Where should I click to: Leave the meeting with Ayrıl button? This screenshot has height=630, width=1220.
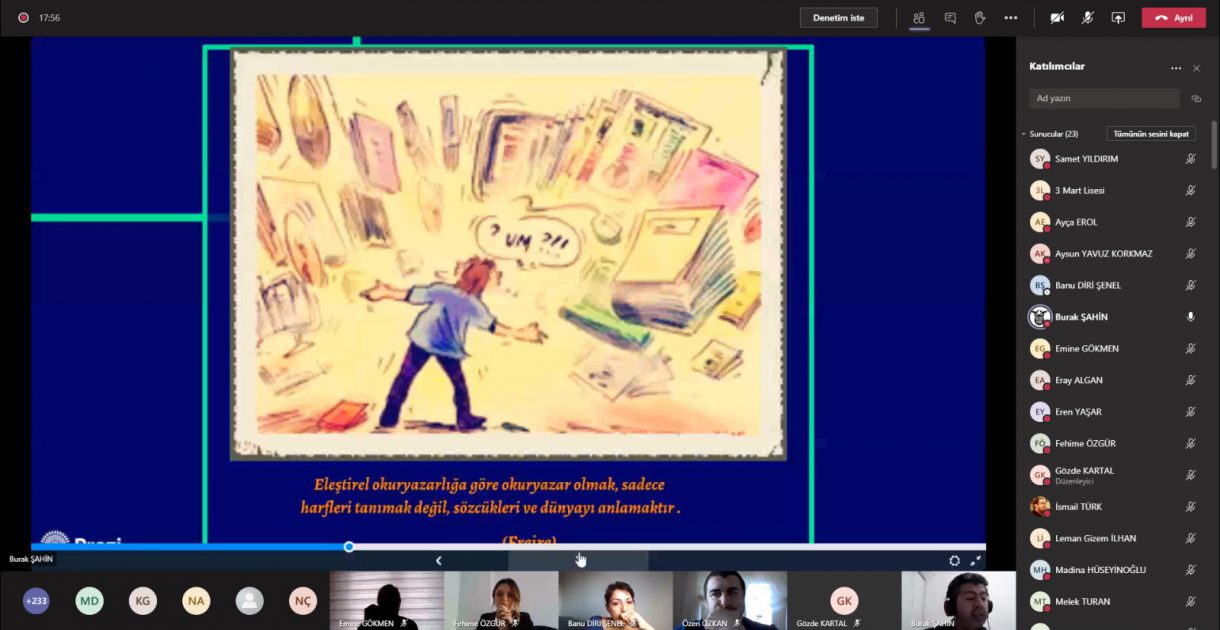[x=1173, y=18]
